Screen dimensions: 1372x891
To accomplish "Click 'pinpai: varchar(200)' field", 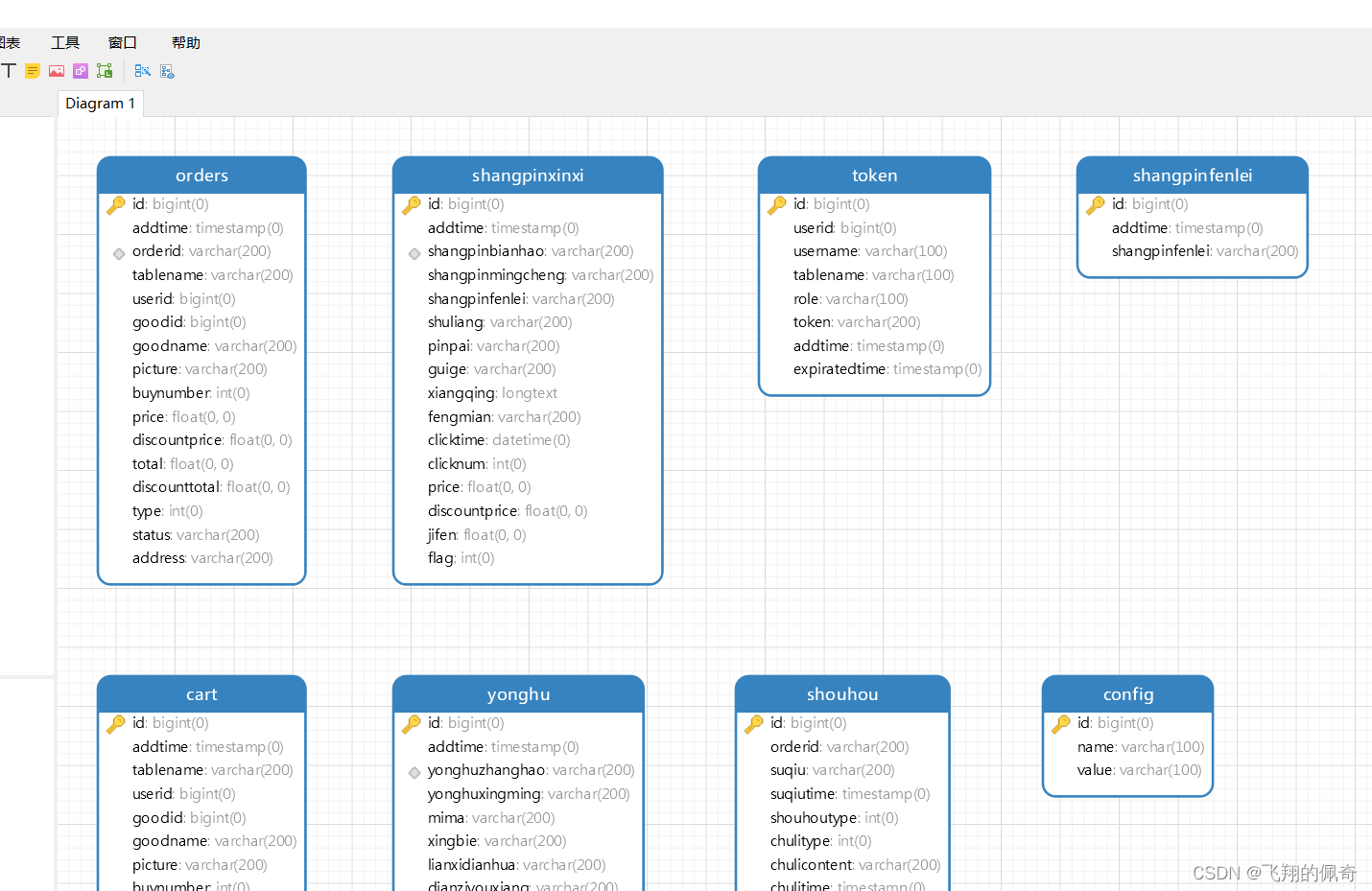I will click(493, 346).
